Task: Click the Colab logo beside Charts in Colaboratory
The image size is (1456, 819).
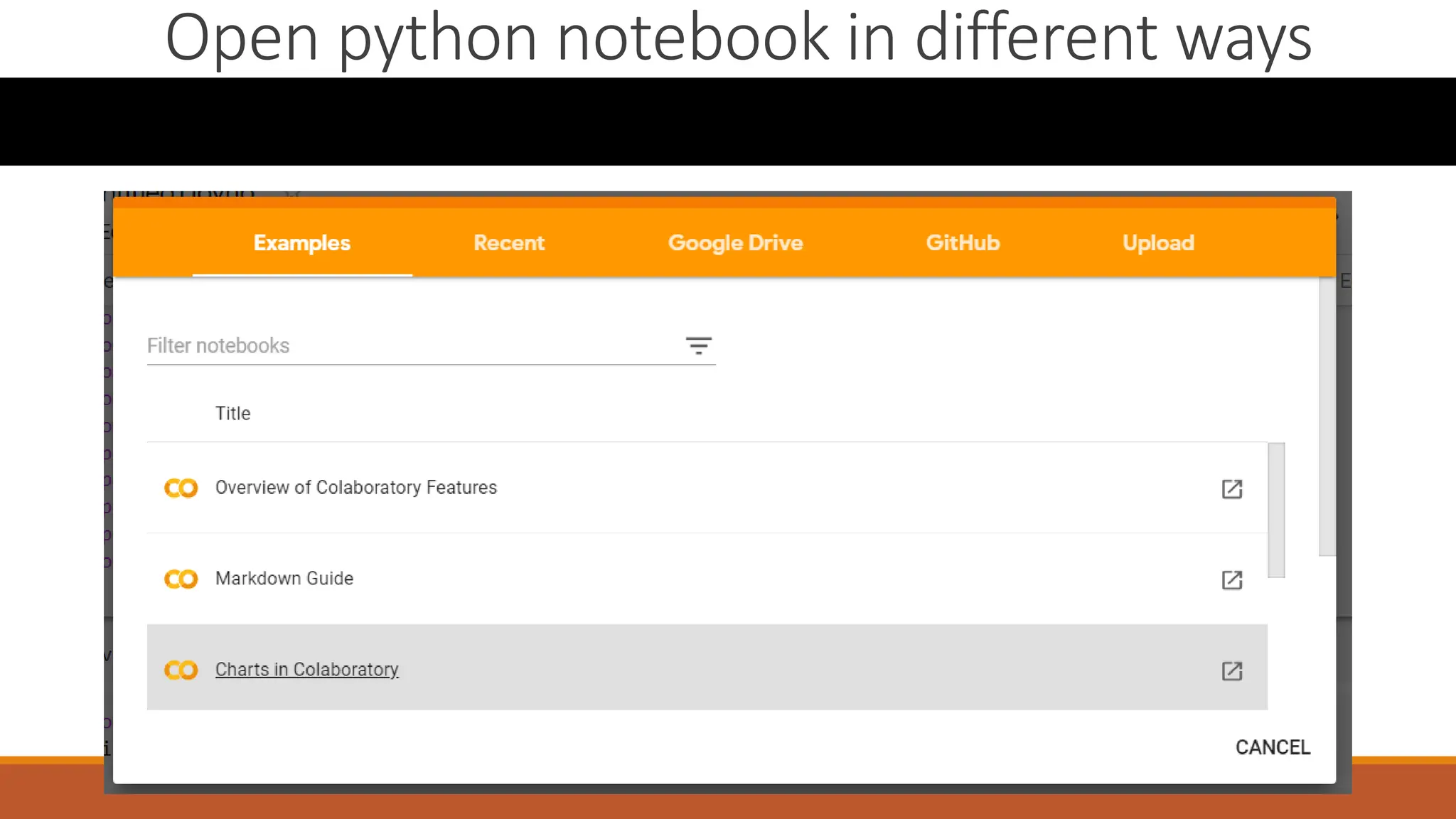Action: tap(181, 670)
